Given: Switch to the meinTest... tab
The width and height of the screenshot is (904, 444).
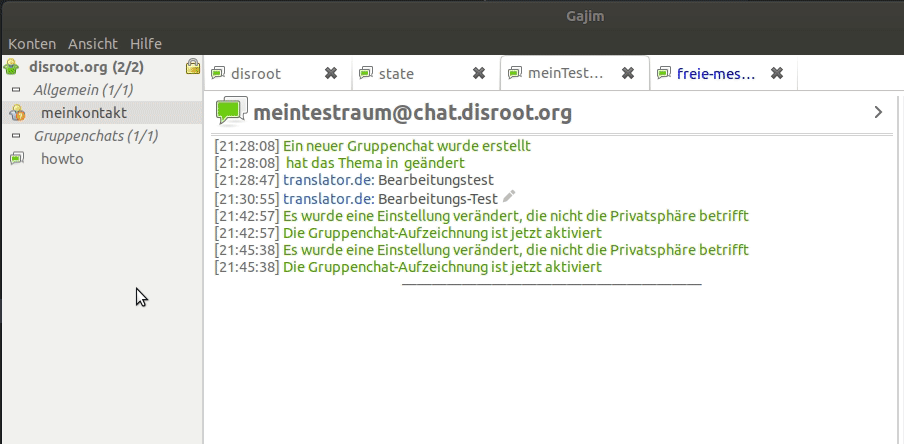Looking at the screenshot, I should (x=565, y=73).
